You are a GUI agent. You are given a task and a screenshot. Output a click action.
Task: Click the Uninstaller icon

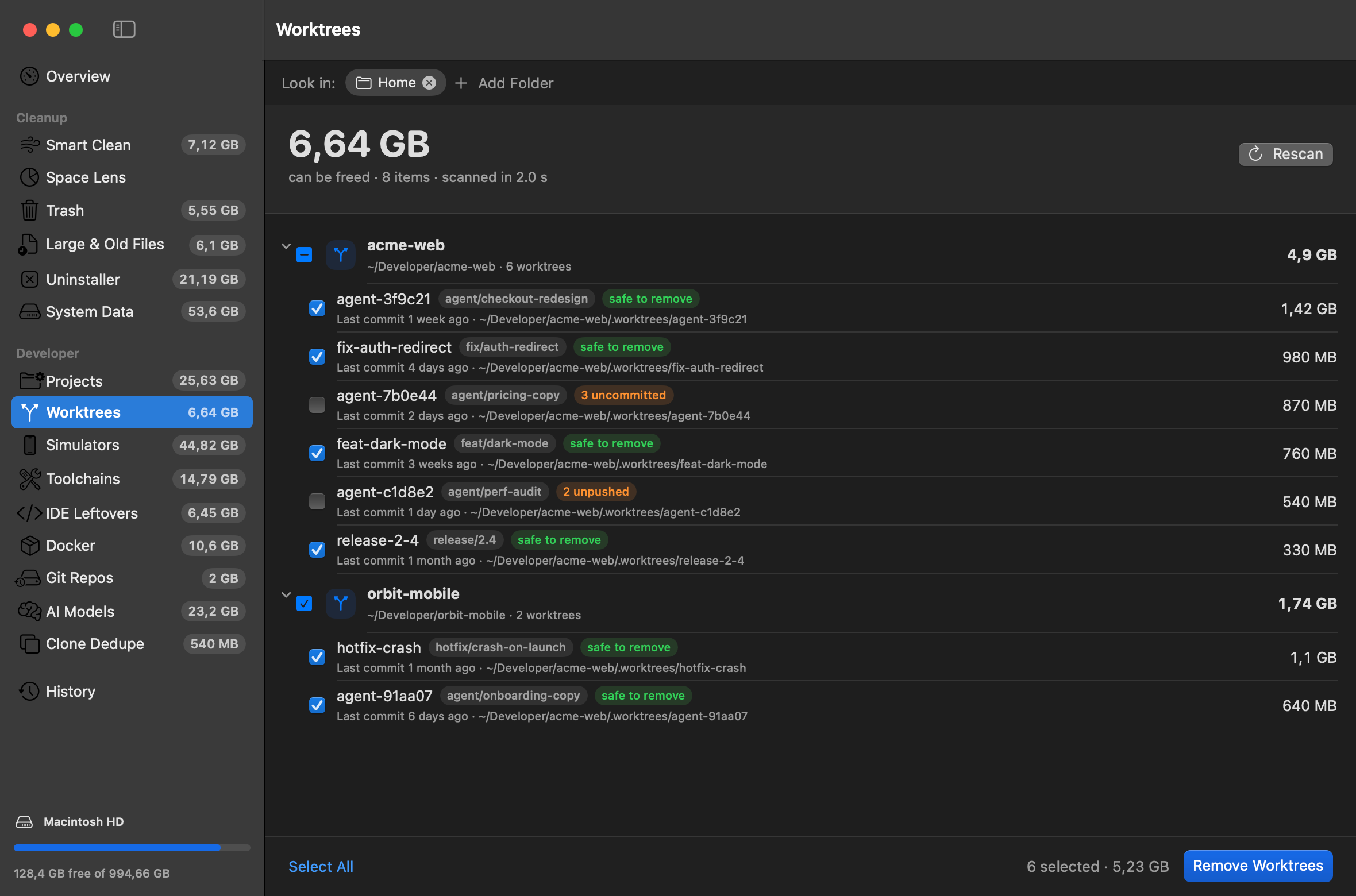[x=29, y=279]
